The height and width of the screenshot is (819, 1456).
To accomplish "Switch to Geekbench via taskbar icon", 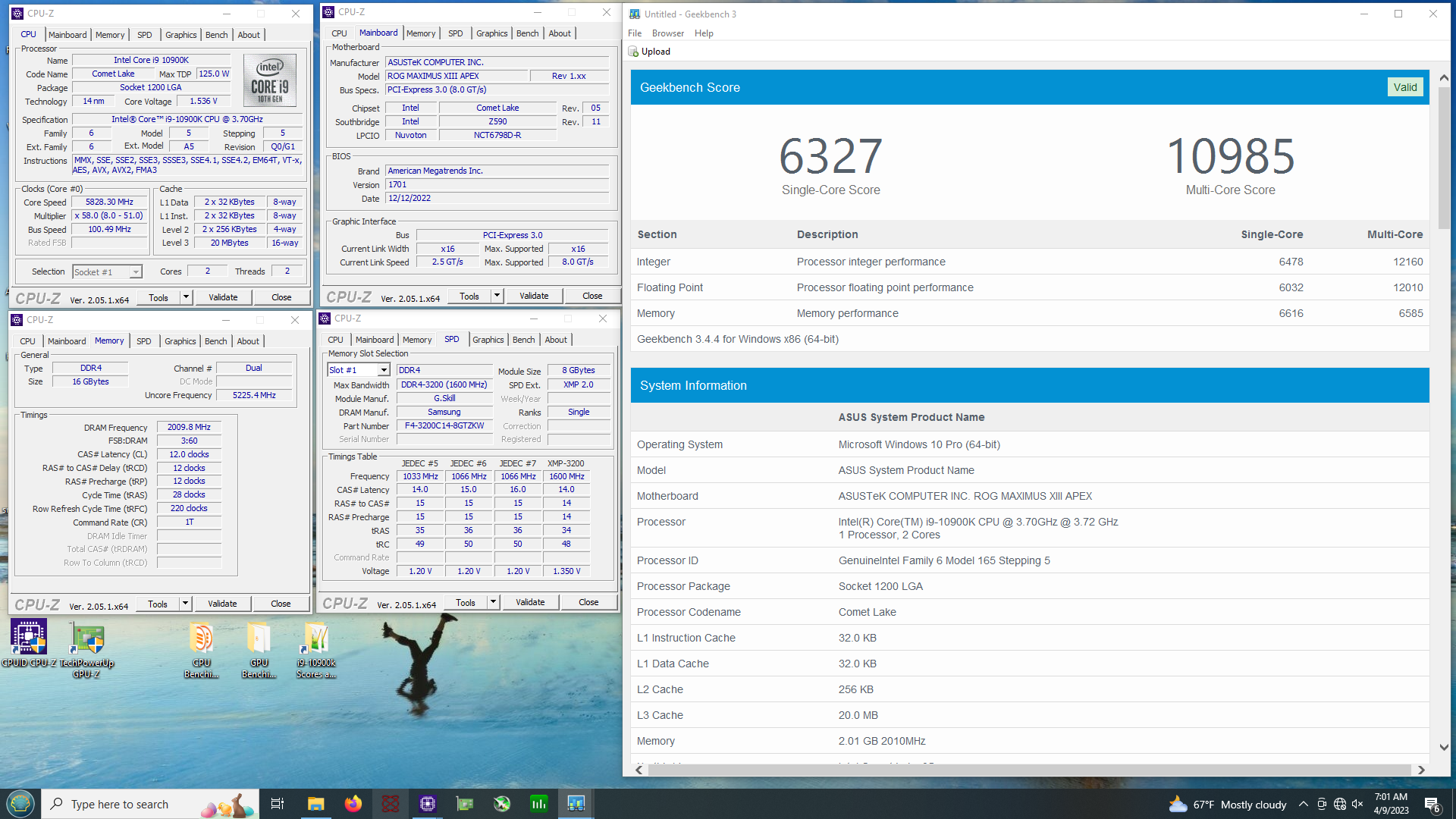I will coord(576,804).
